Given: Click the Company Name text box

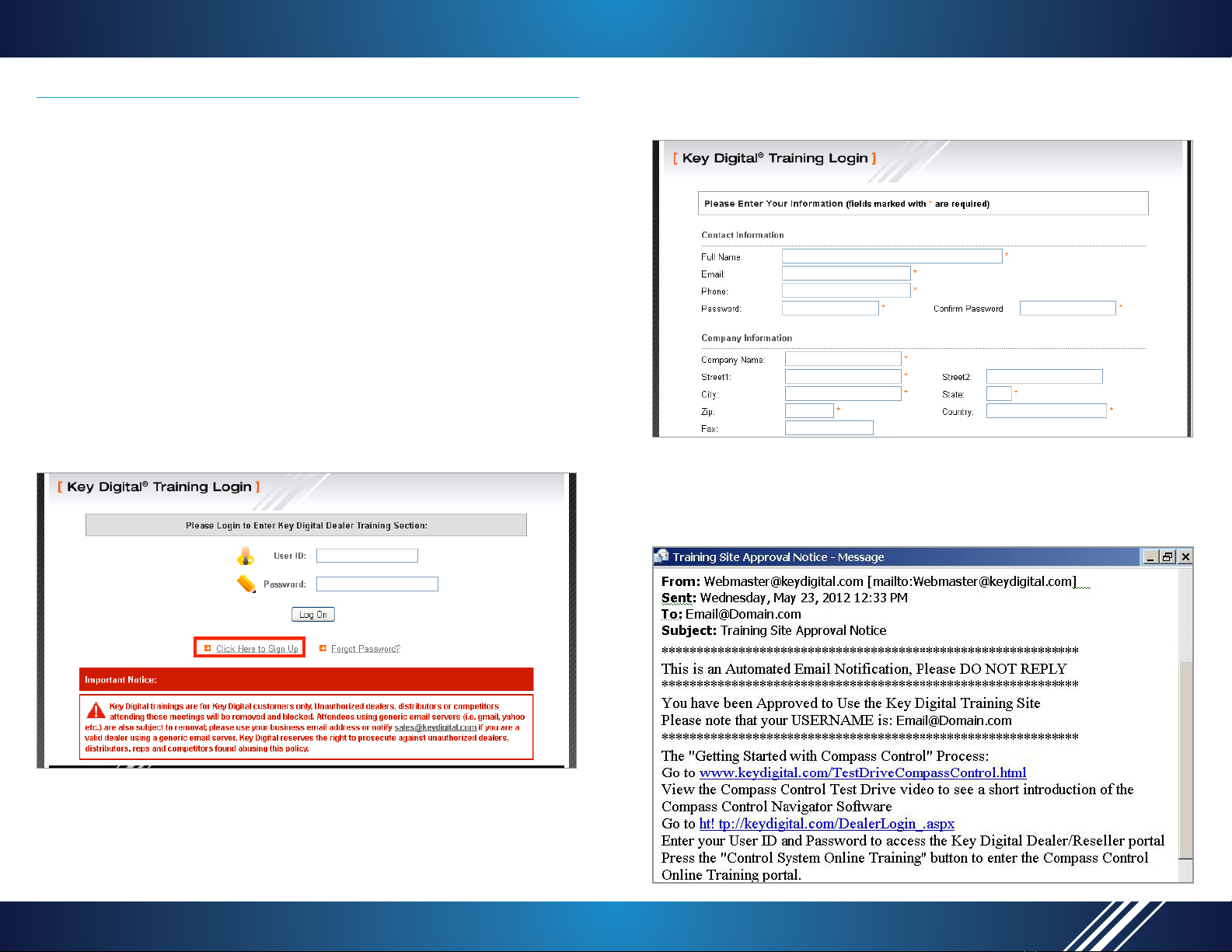Looking at the screenshot, I should click(843, 359).
